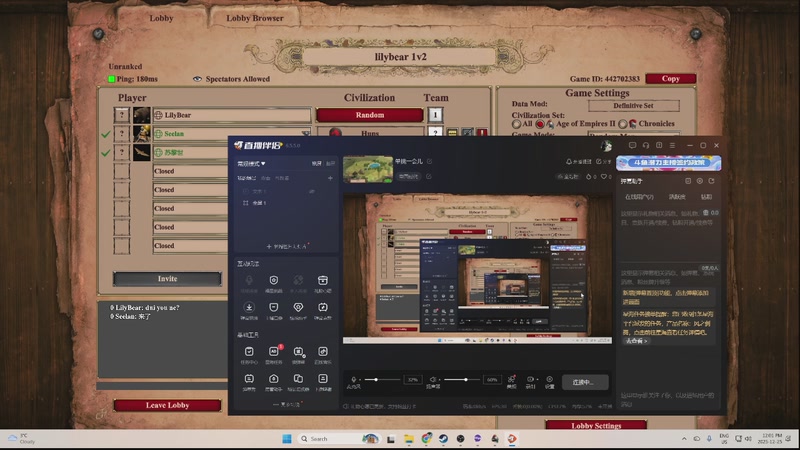Select the All civilization set radio

[516, 124]
